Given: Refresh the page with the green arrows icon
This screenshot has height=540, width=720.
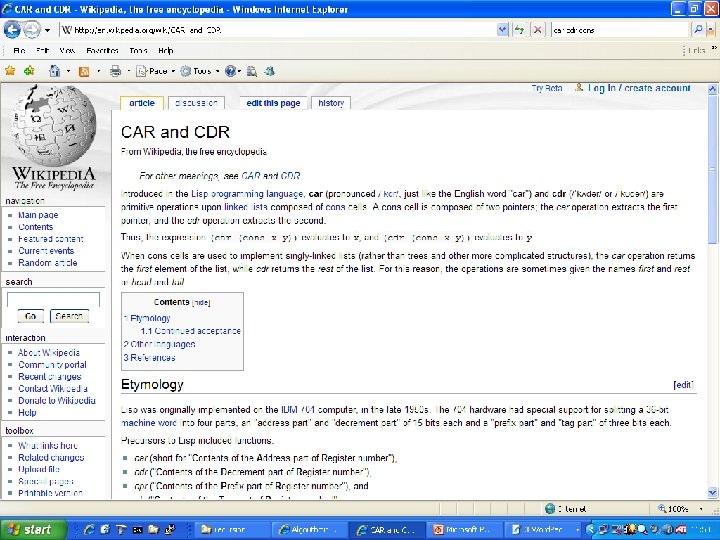Looking at the screenshot, I should (519, 30).
